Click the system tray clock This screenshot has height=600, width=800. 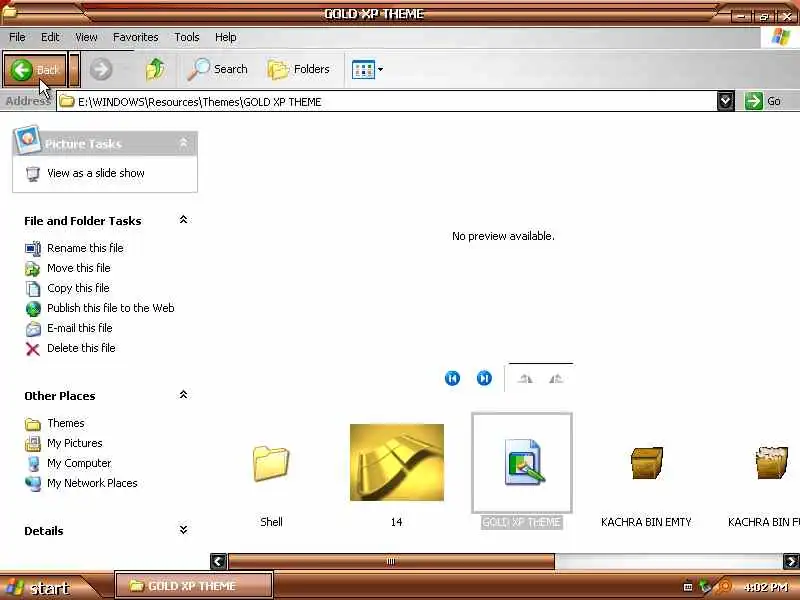[765, 587]
